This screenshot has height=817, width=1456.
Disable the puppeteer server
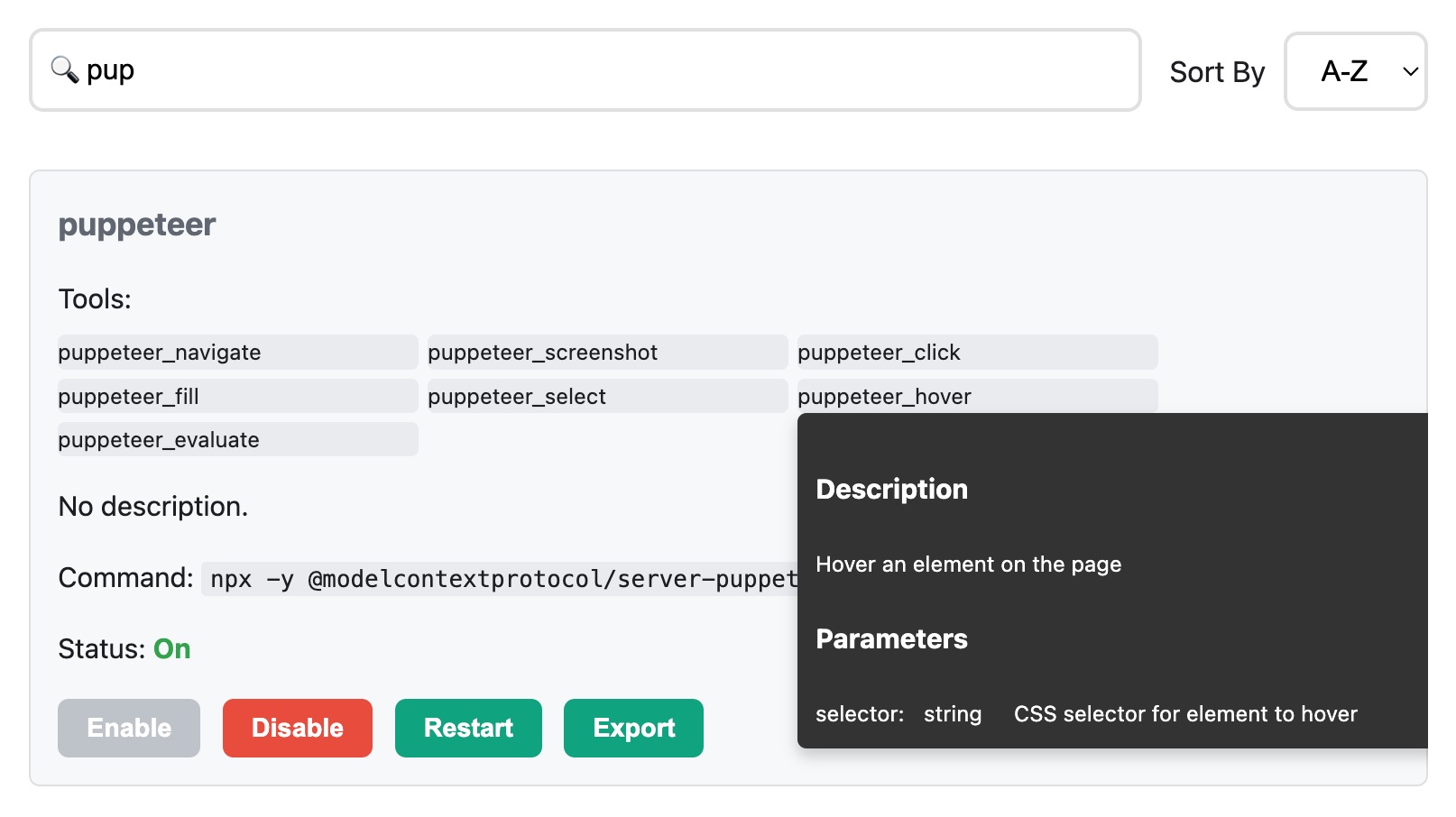point(298,728)
